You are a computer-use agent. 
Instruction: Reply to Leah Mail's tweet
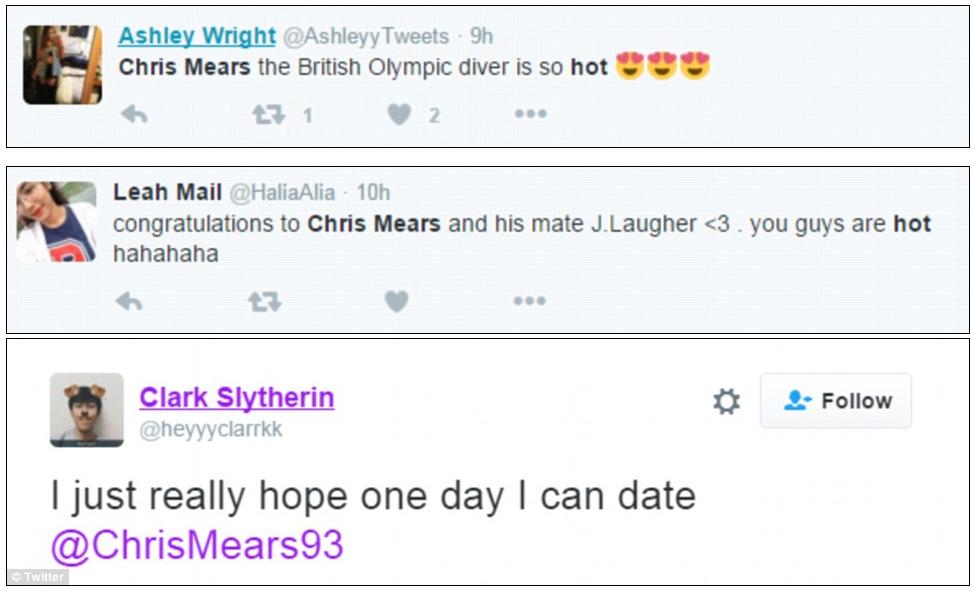point(129,301)
